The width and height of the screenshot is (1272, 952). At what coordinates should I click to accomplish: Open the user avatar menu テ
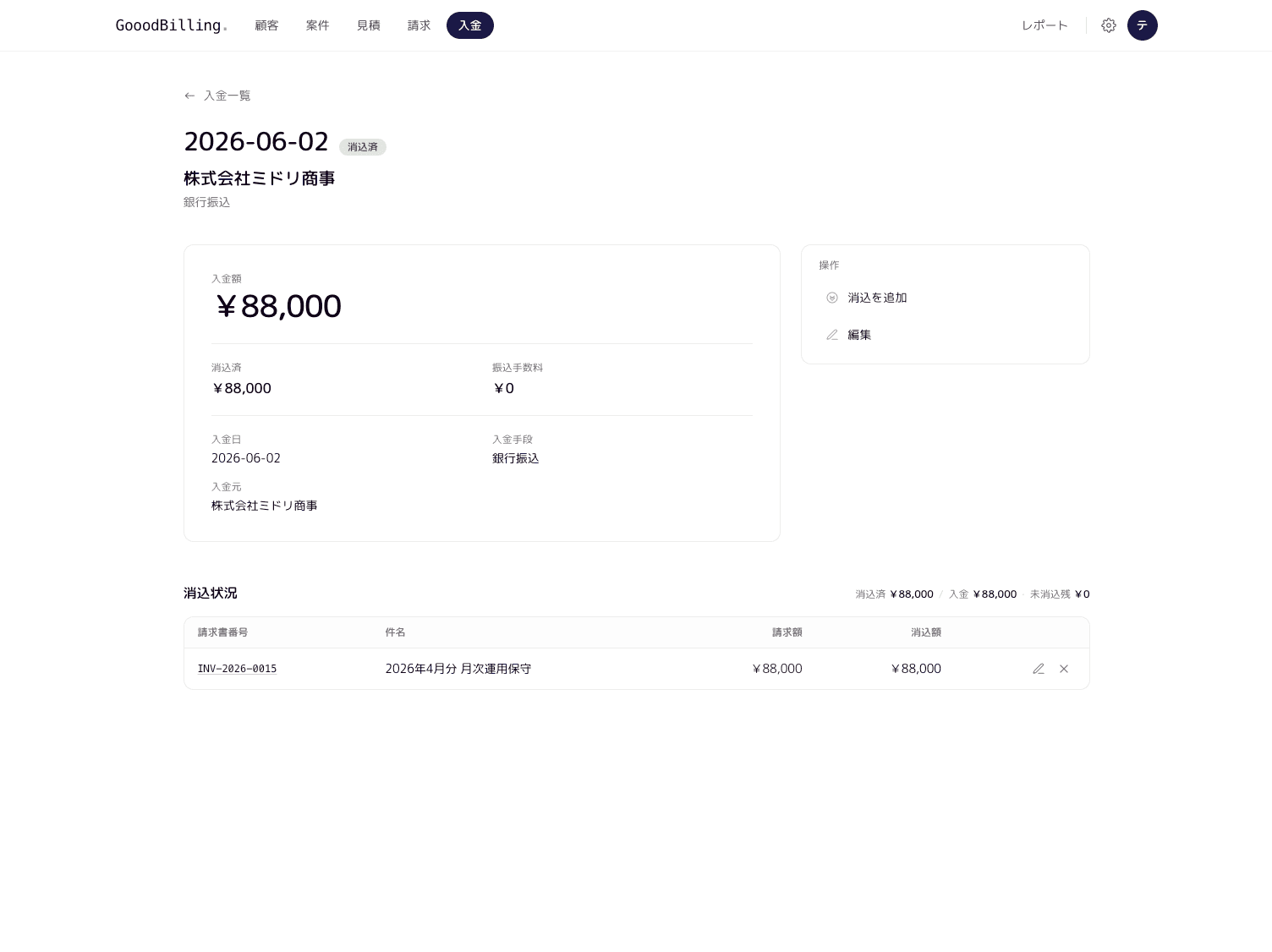tap(1143, 25)
